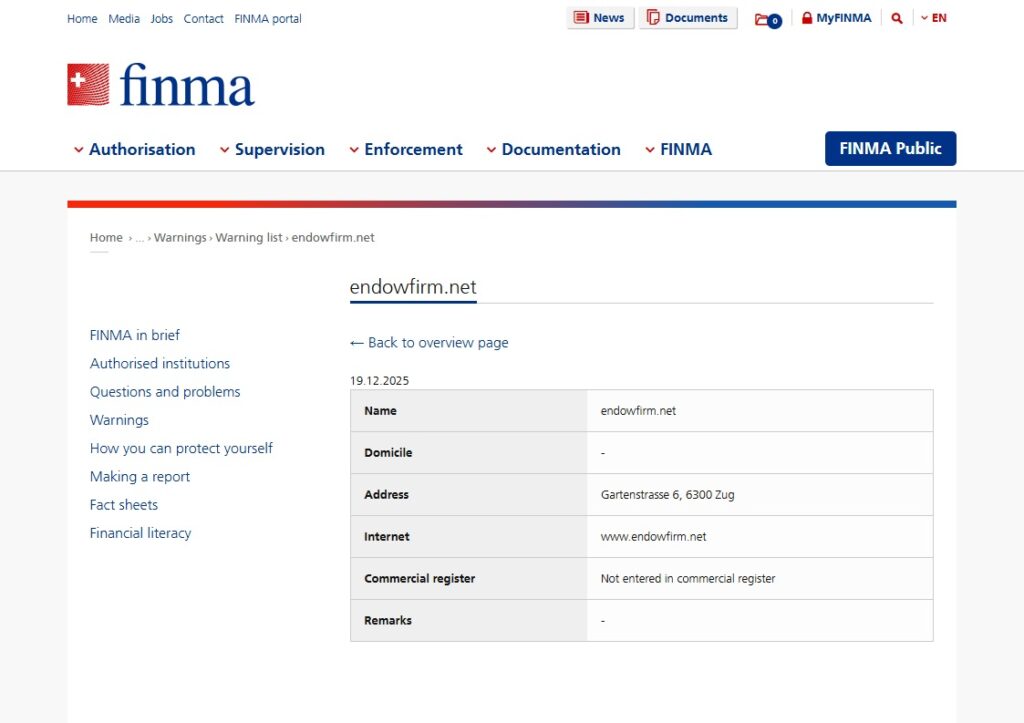Open the Documentation navigation menu
Image resolution: width=1024 pixels, height=723 pixels.
561,149
